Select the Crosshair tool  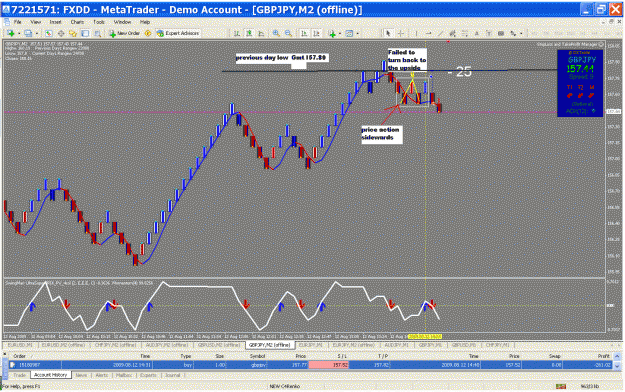(401, 33)
